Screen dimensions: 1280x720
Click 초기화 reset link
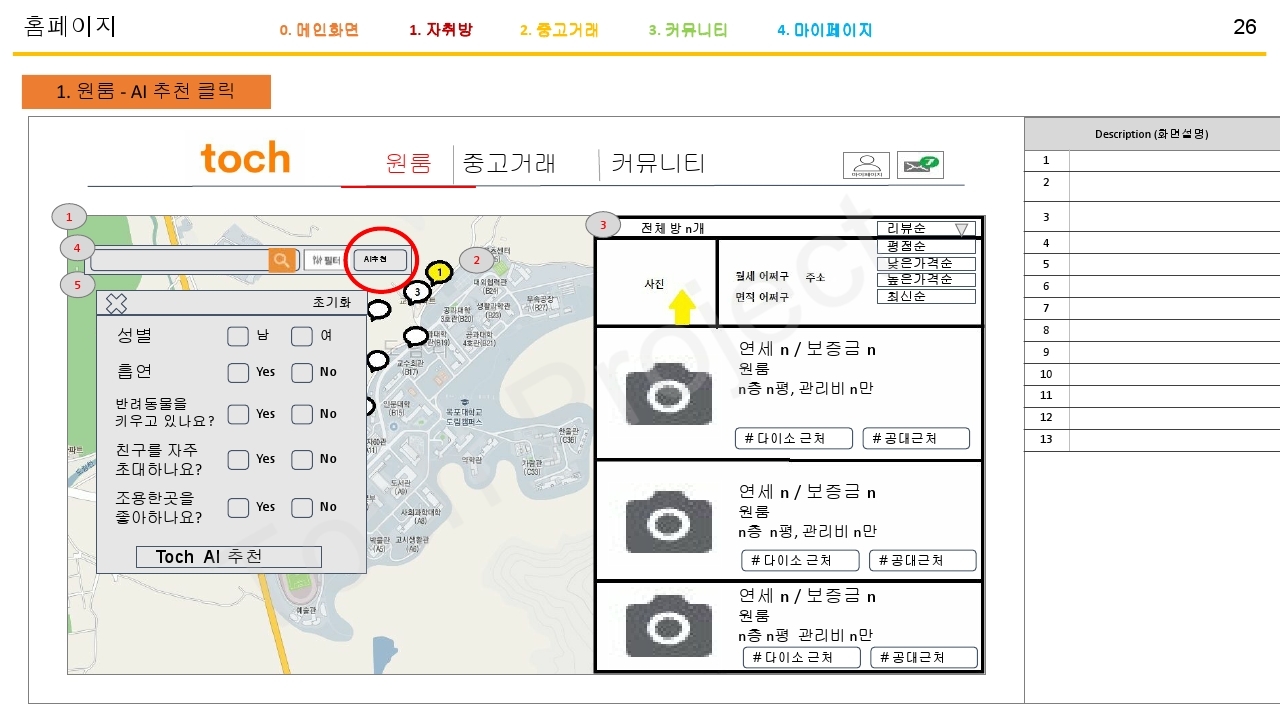(x=332, y=302)
